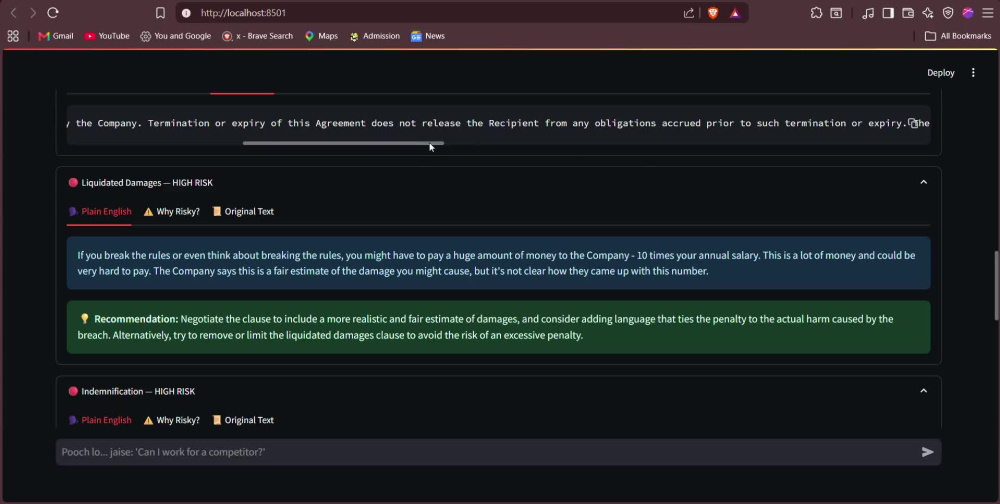This screenshot has width=1000, height=504.
Task: Open You and Google bookmark
Action: (x=175, y=36)
